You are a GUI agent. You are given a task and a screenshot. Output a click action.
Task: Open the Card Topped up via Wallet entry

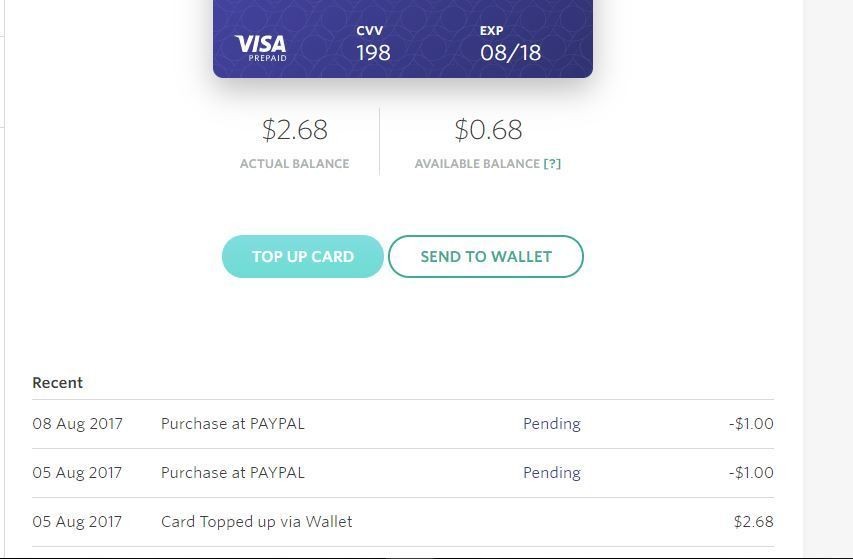[256, 522]
